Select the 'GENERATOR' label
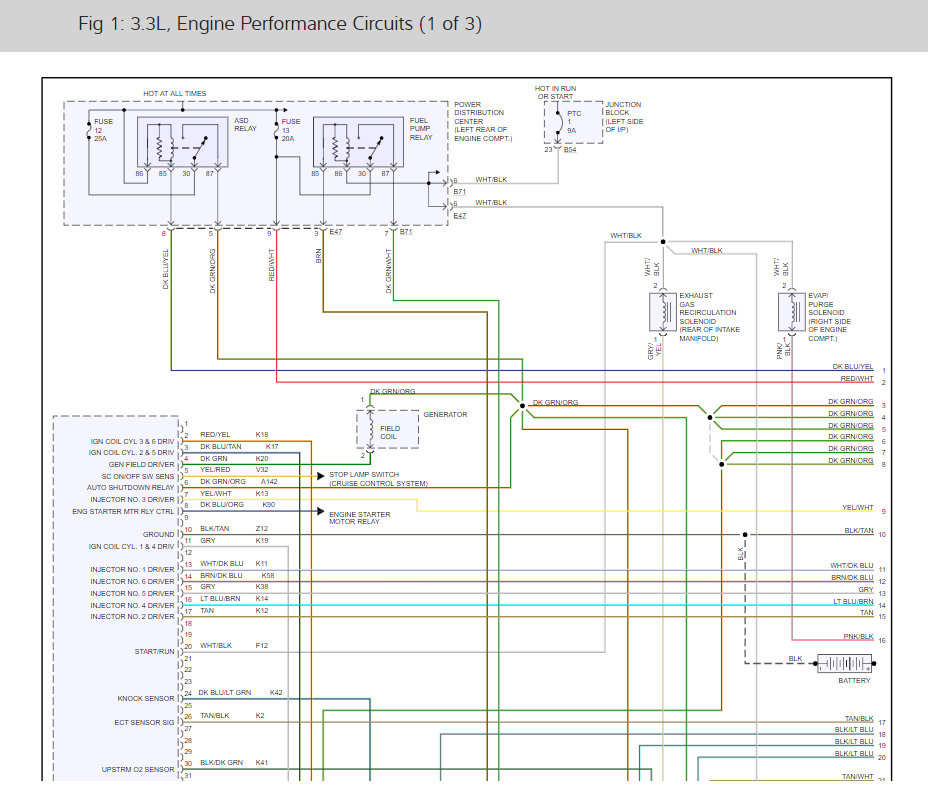The image size is (928, 807). click(x=445, y=415)
